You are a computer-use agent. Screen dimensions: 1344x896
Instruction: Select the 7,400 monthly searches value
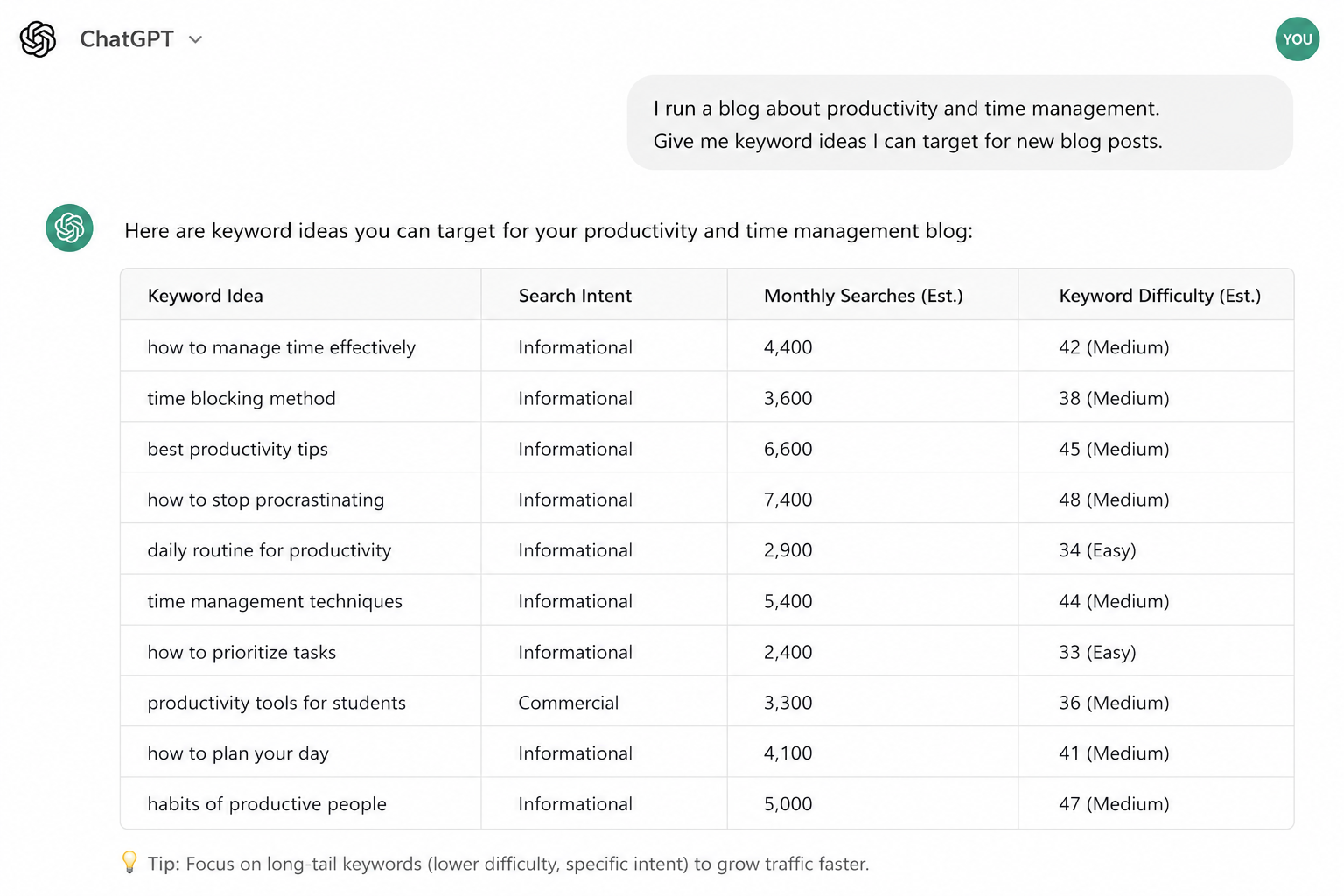(x=787, y=500)
